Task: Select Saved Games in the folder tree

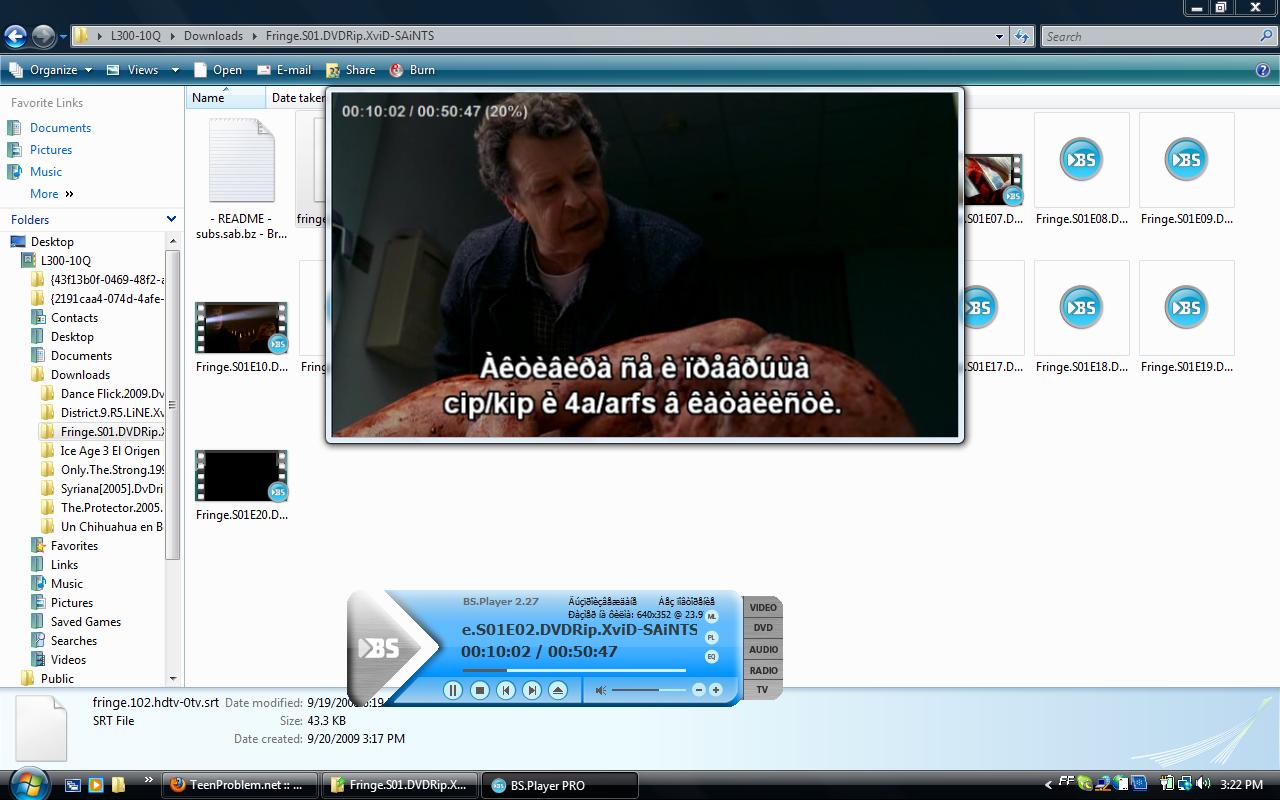Action: click(x=86, y=622)
